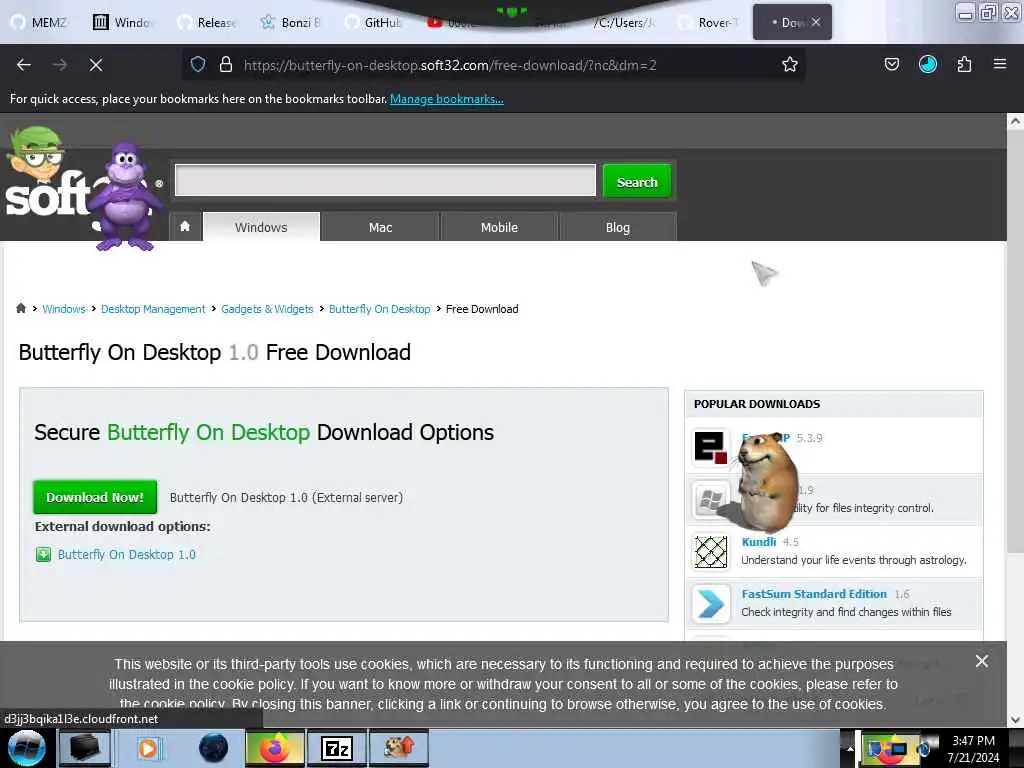Close the current Download tab

tap(816, 22)
